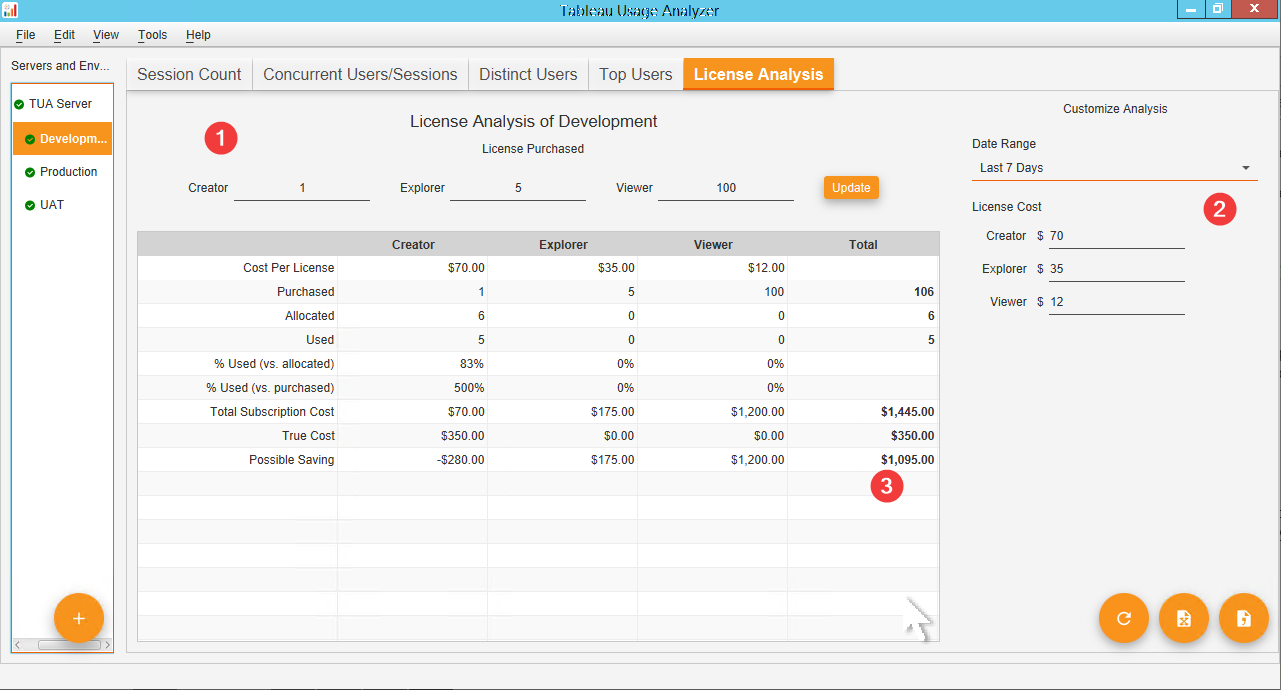
Task: Focus the Viewer license cost input
Action: coord(1115,302)
